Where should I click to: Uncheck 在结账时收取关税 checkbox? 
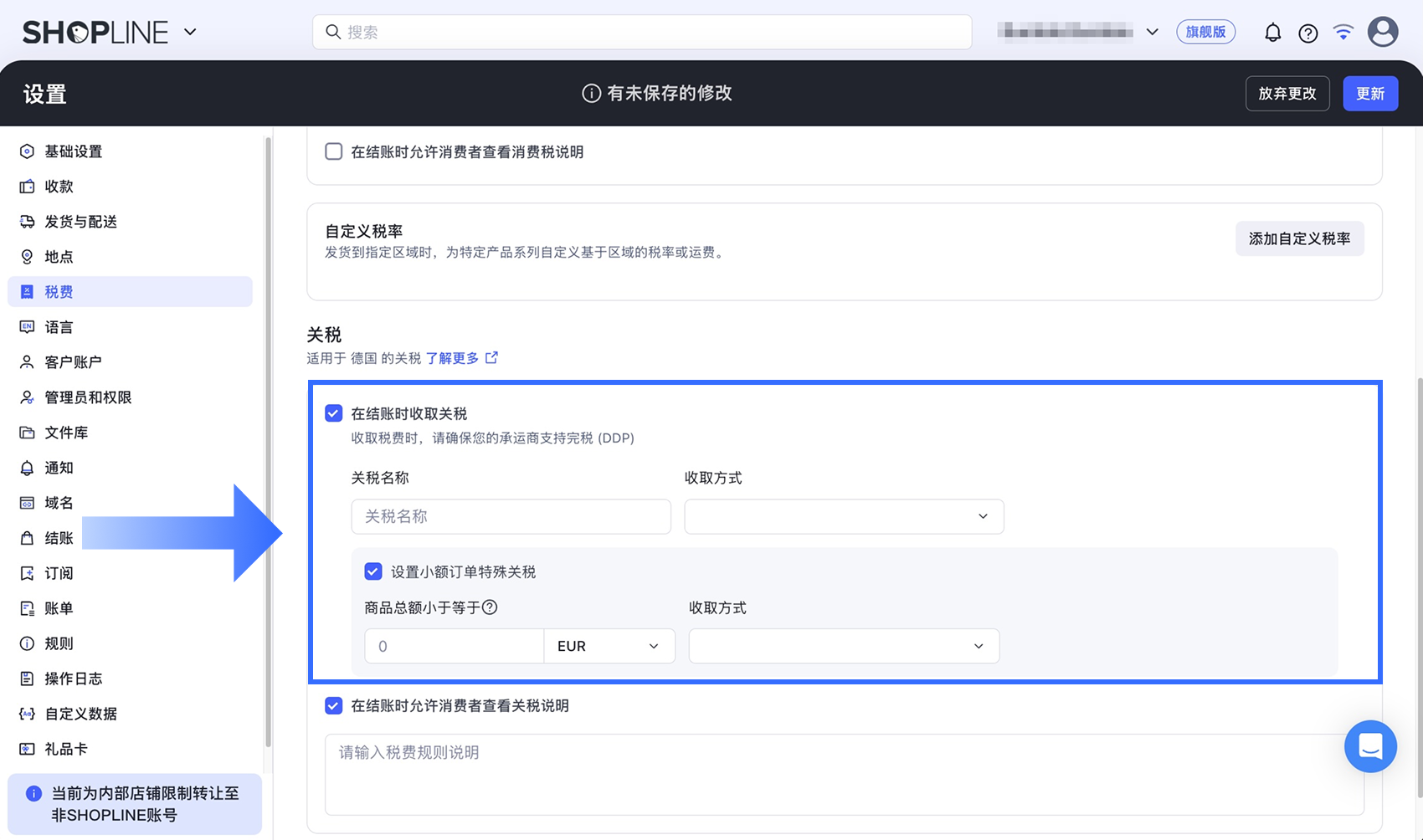pyautogui.click(x=334, y=413)
